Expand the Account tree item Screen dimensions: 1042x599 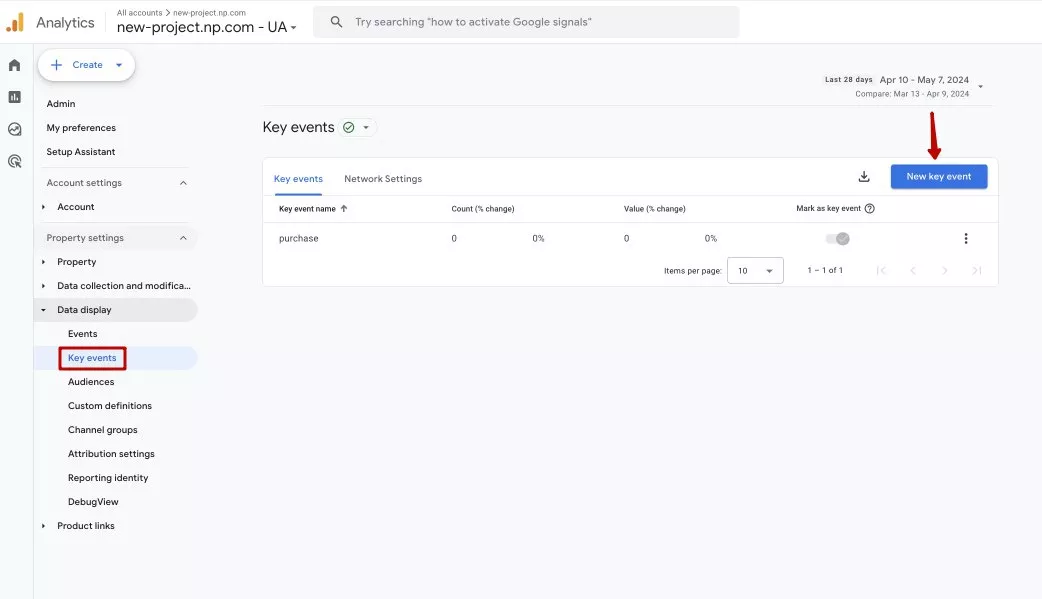click(x=43, y=207)
